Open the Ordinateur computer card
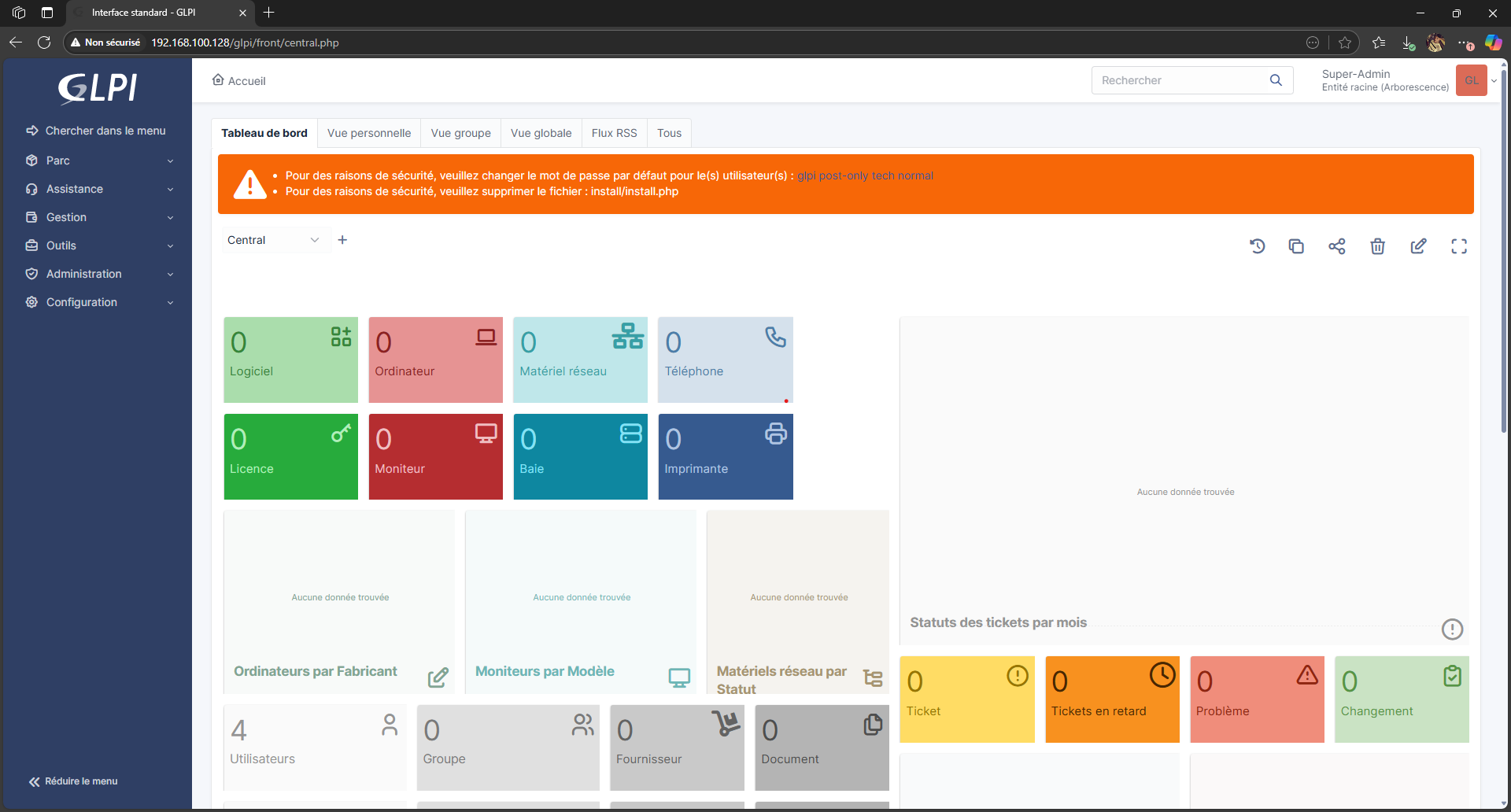The image size is (1511, 812). coord(436,360)
